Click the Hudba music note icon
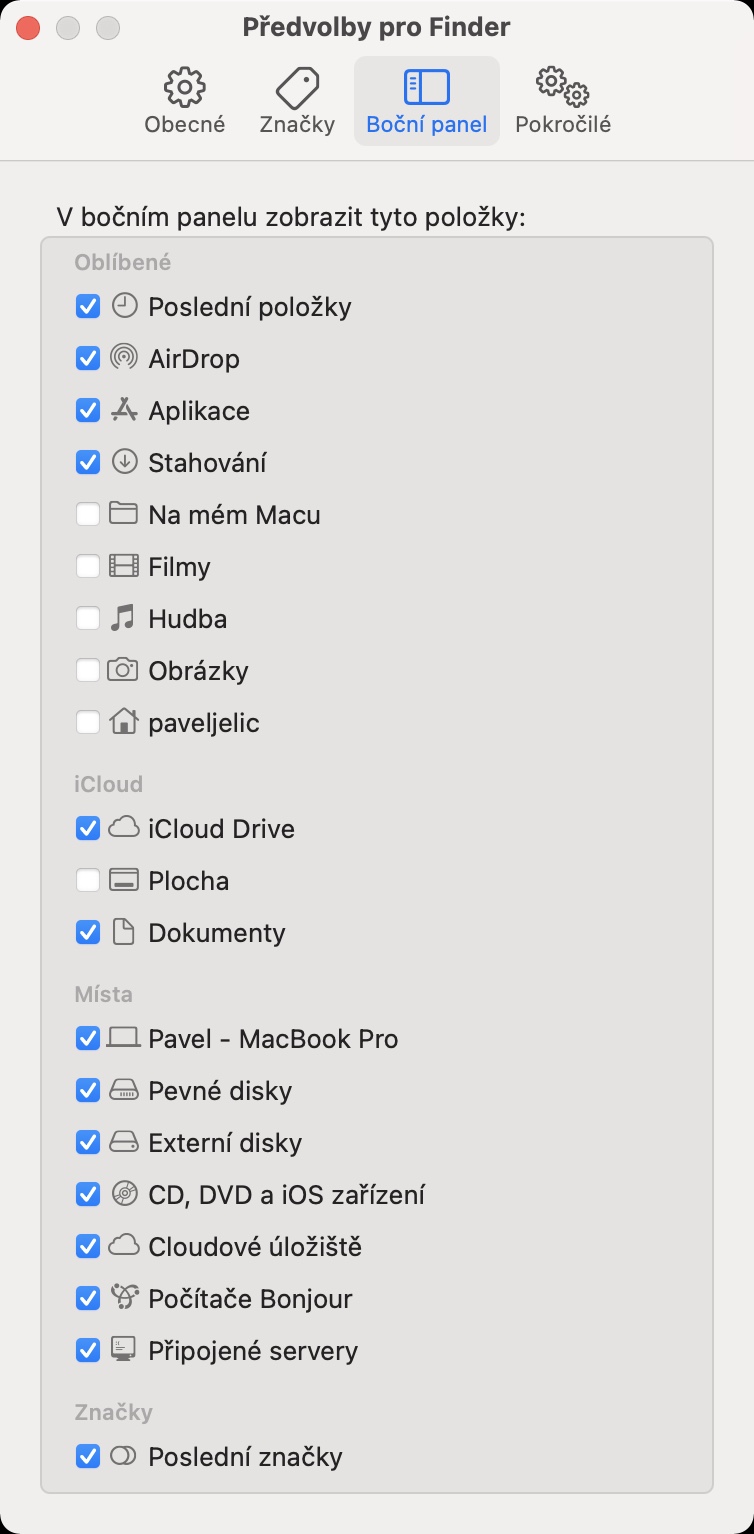 click(123, 618)
